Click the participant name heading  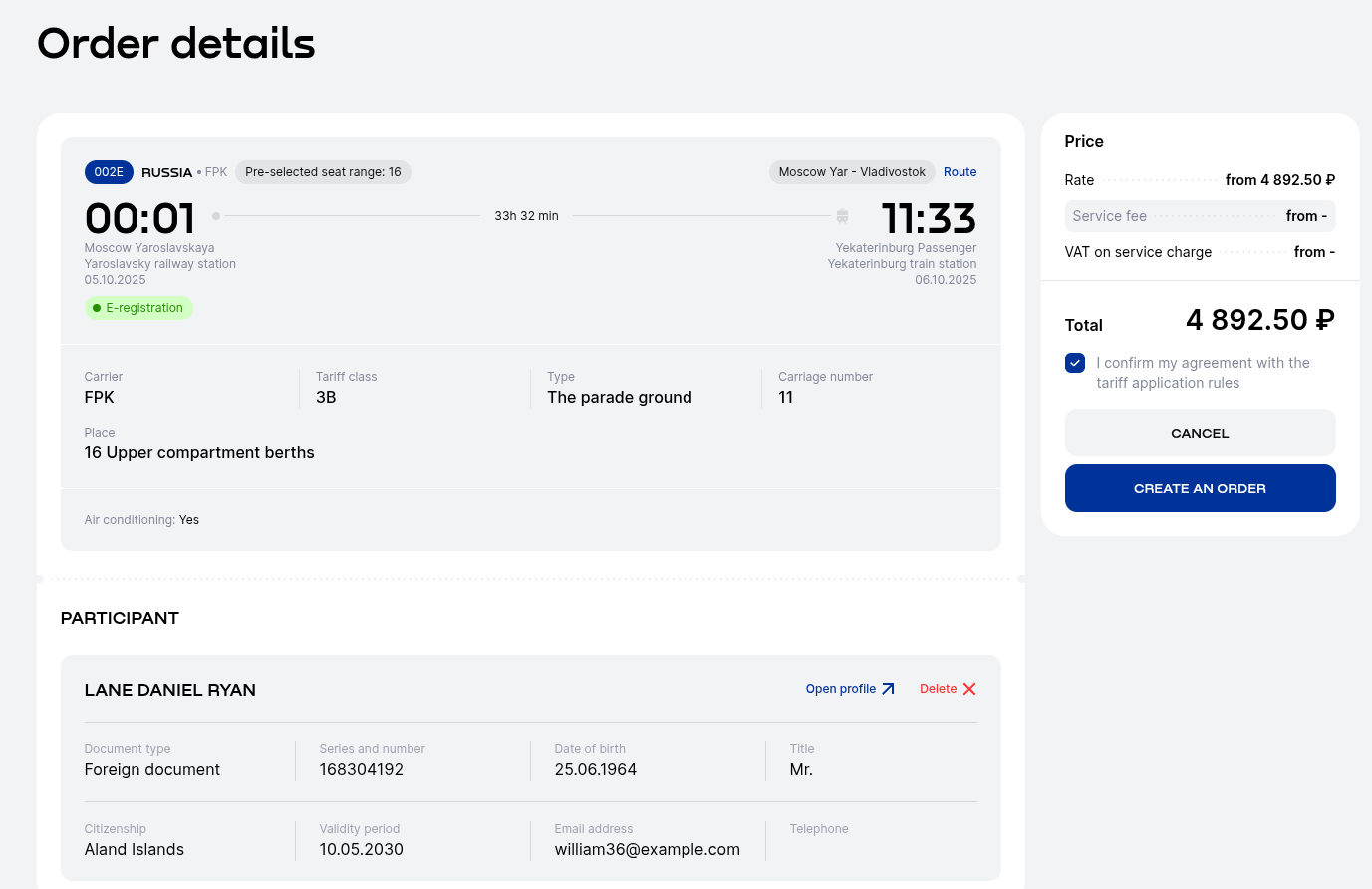[x=170, y=690]
